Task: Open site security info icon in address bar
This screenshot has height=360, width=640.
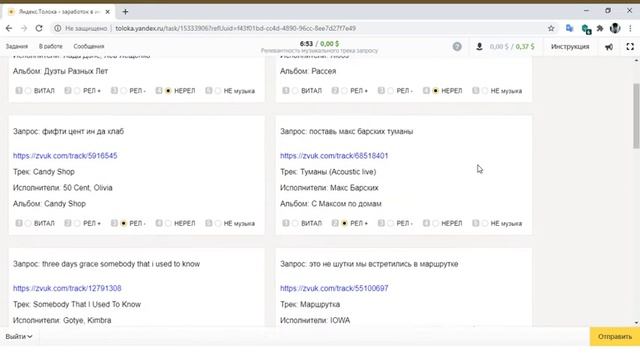Action: coord(58,28)
